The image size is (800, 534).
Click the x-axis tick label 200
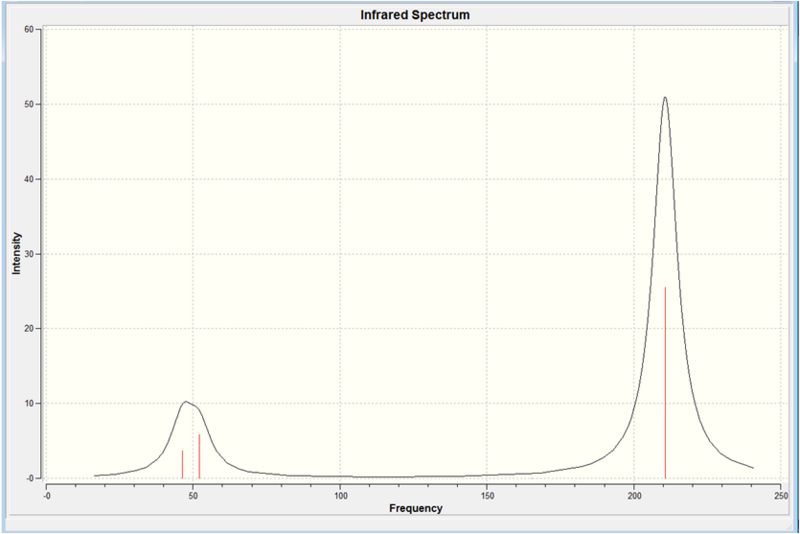[x=634, y=496]
